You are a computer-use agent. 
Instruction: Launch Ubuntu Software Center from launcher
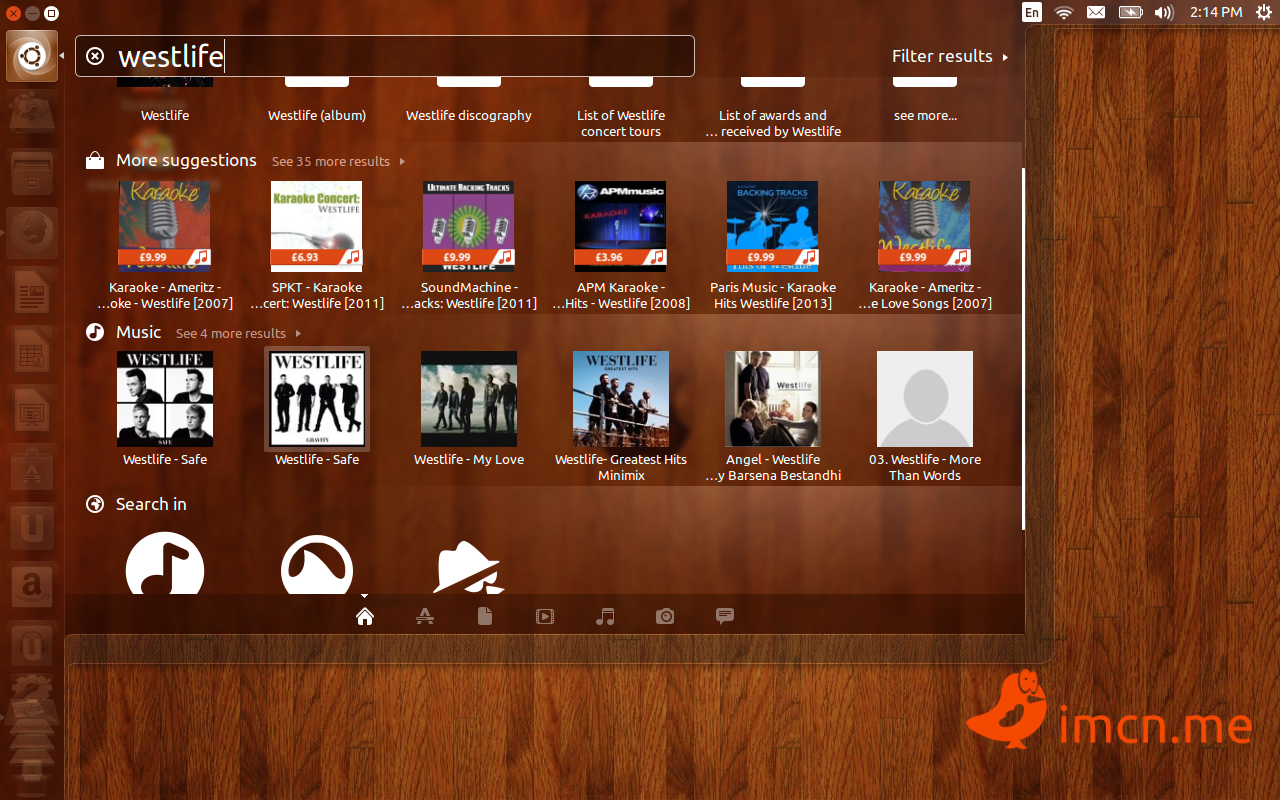(31, 467)
